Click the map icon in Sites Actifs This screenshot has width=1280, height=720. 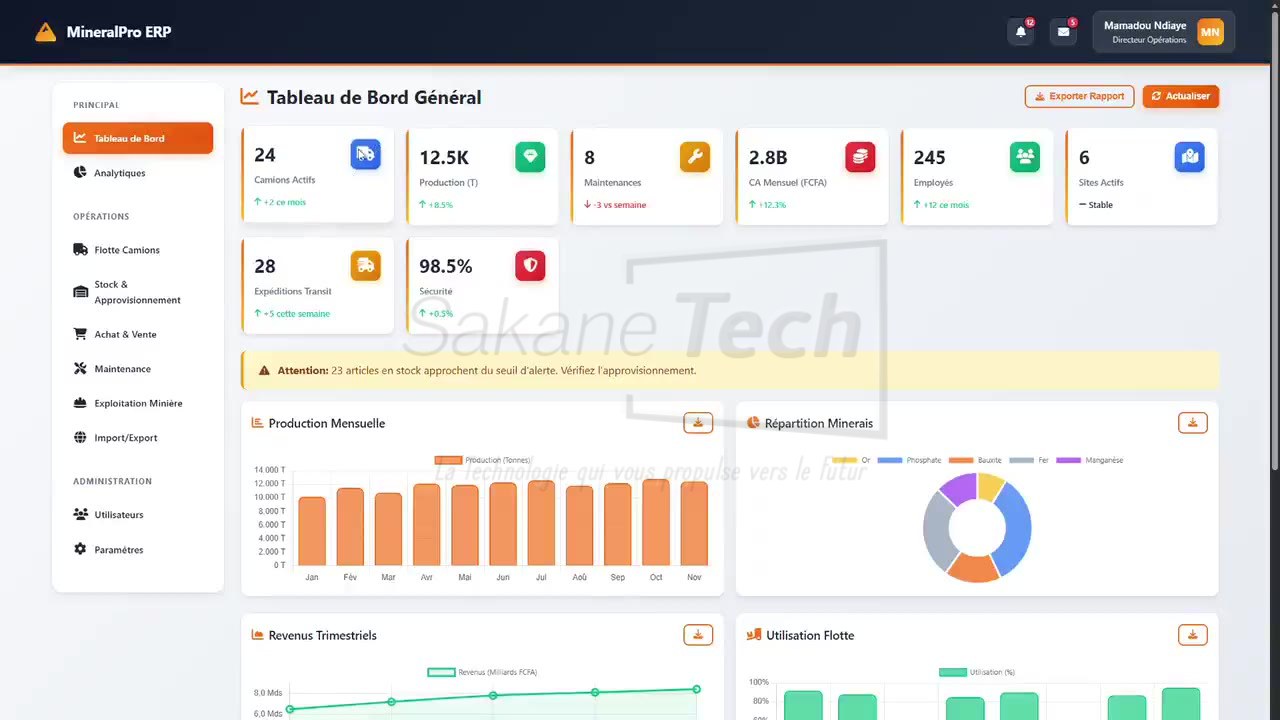pos(1189,157)
